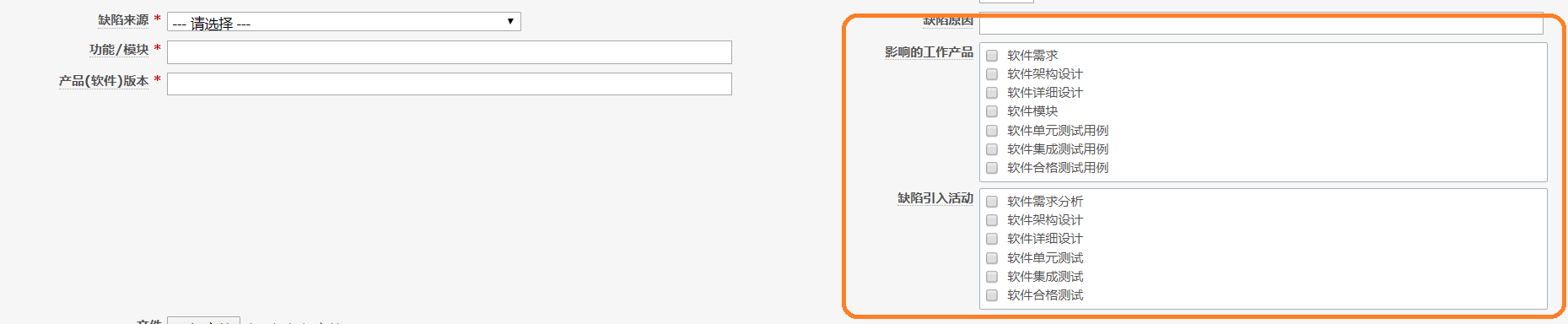Click the 影响的工作产品 field label
This screenshot has height=324, width=1568.
pos(929,52)
